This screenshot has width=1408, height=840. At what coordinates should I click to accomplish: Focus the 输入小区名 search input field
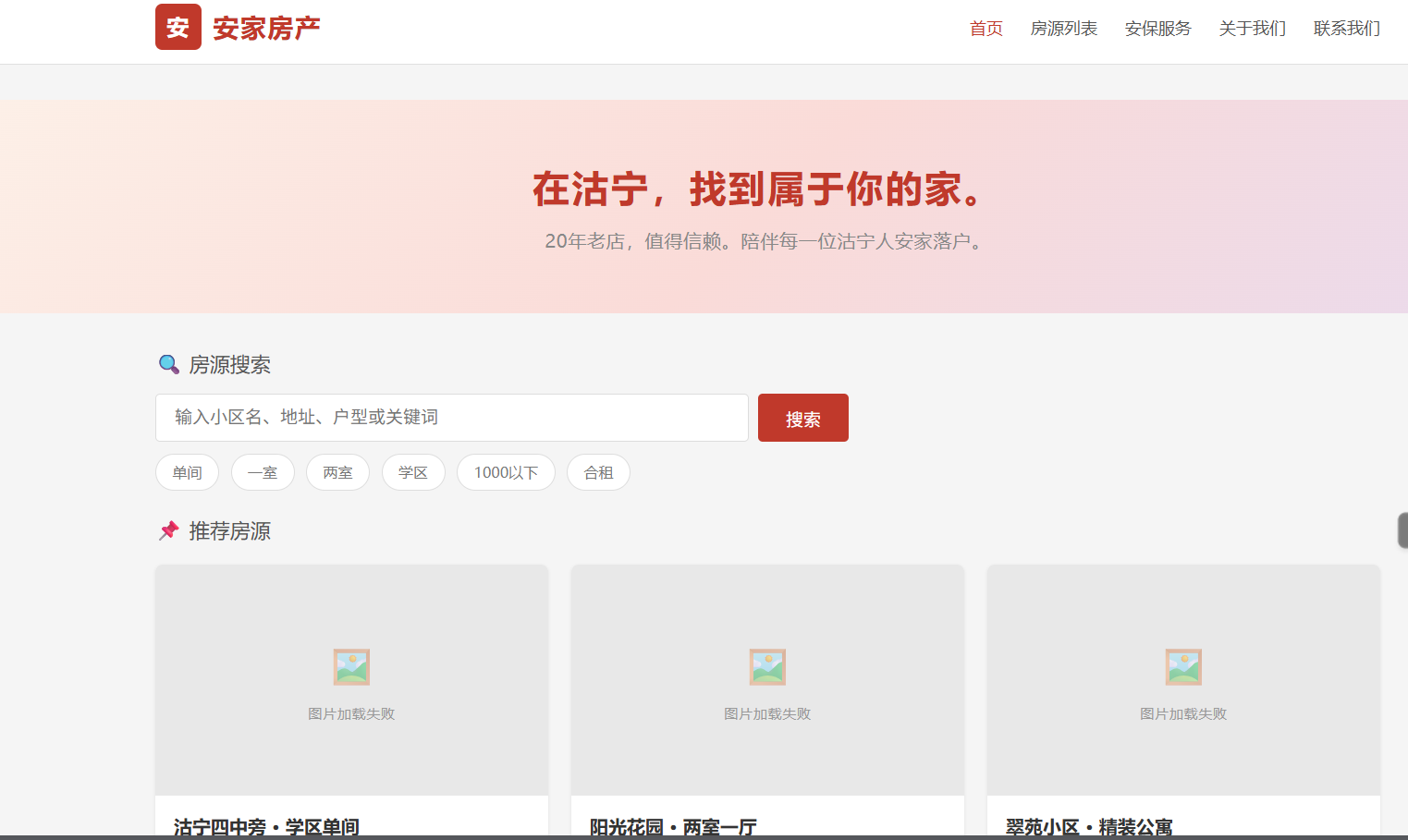coord(452,418)
